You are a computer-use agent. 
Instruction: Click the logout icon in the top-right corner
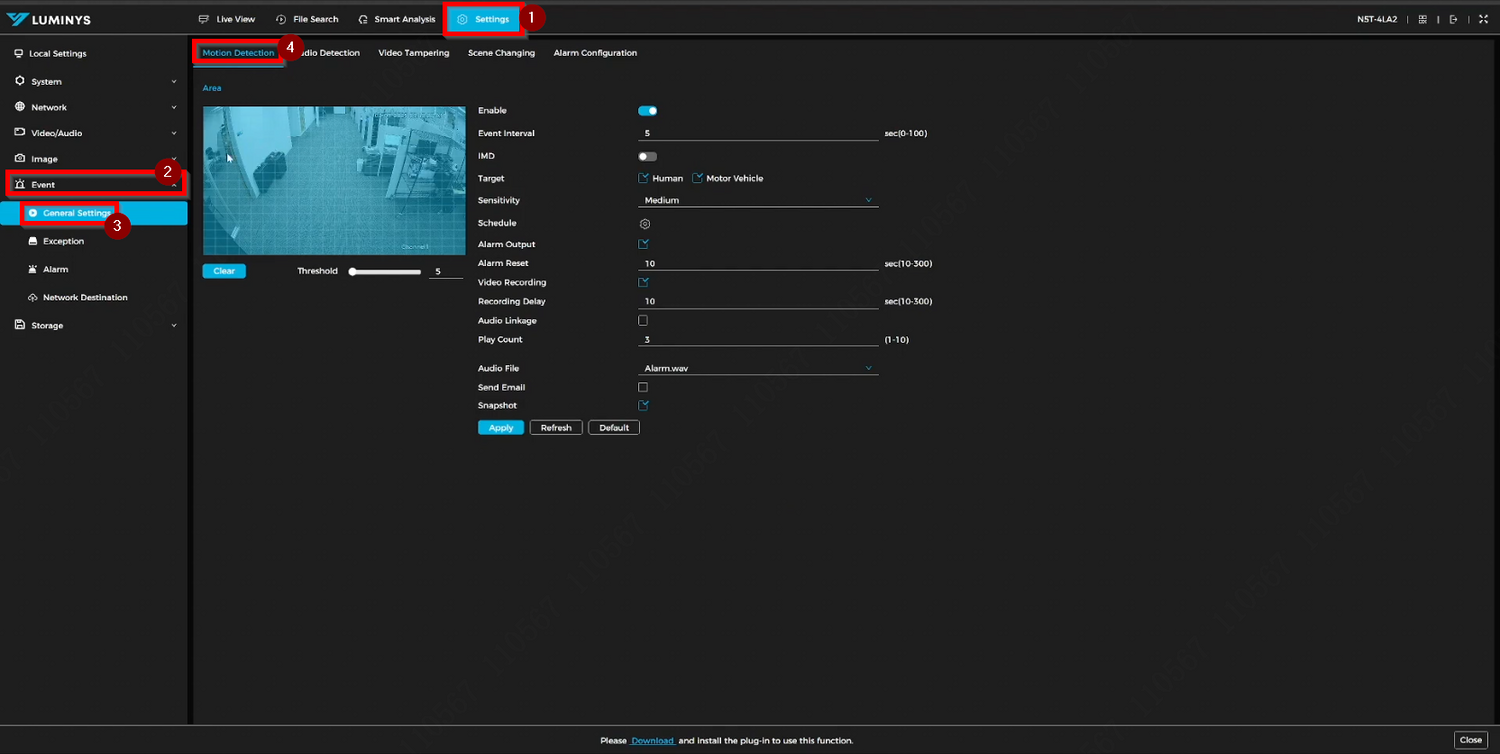(1454, 18)
